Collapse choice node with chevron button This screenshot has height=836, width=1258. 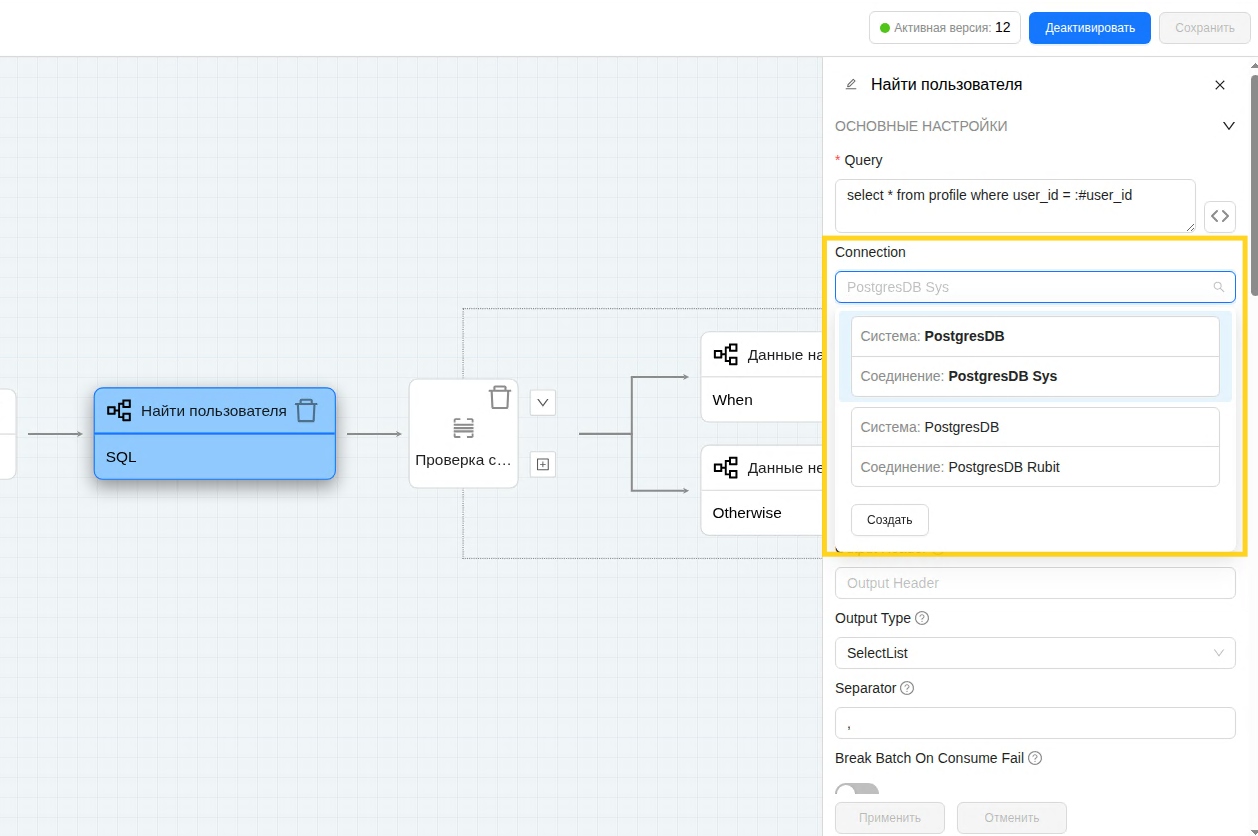pos(542,402)
